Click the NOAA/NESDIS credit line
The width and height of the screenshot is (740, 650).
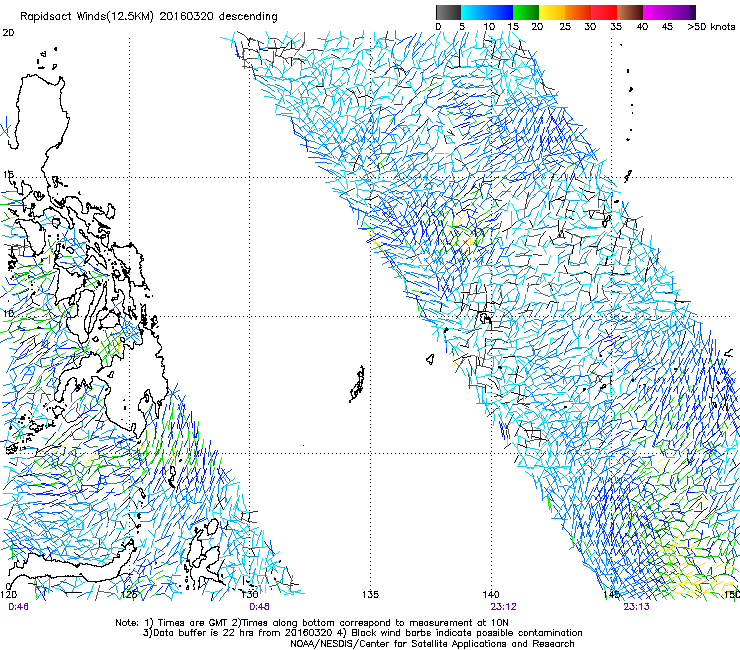click(432, 644)
